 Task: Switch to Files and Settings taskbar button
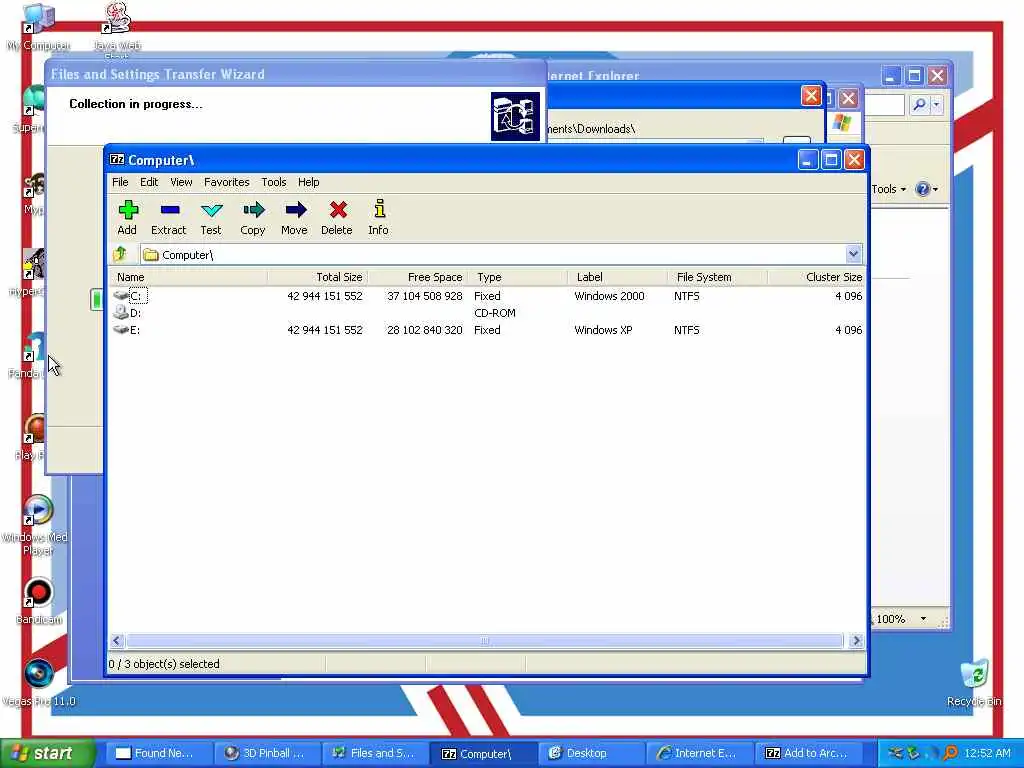(x=376, y=753)
